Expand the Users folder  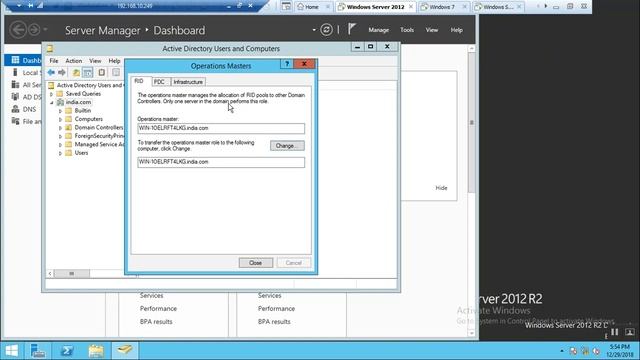point(60,153)
